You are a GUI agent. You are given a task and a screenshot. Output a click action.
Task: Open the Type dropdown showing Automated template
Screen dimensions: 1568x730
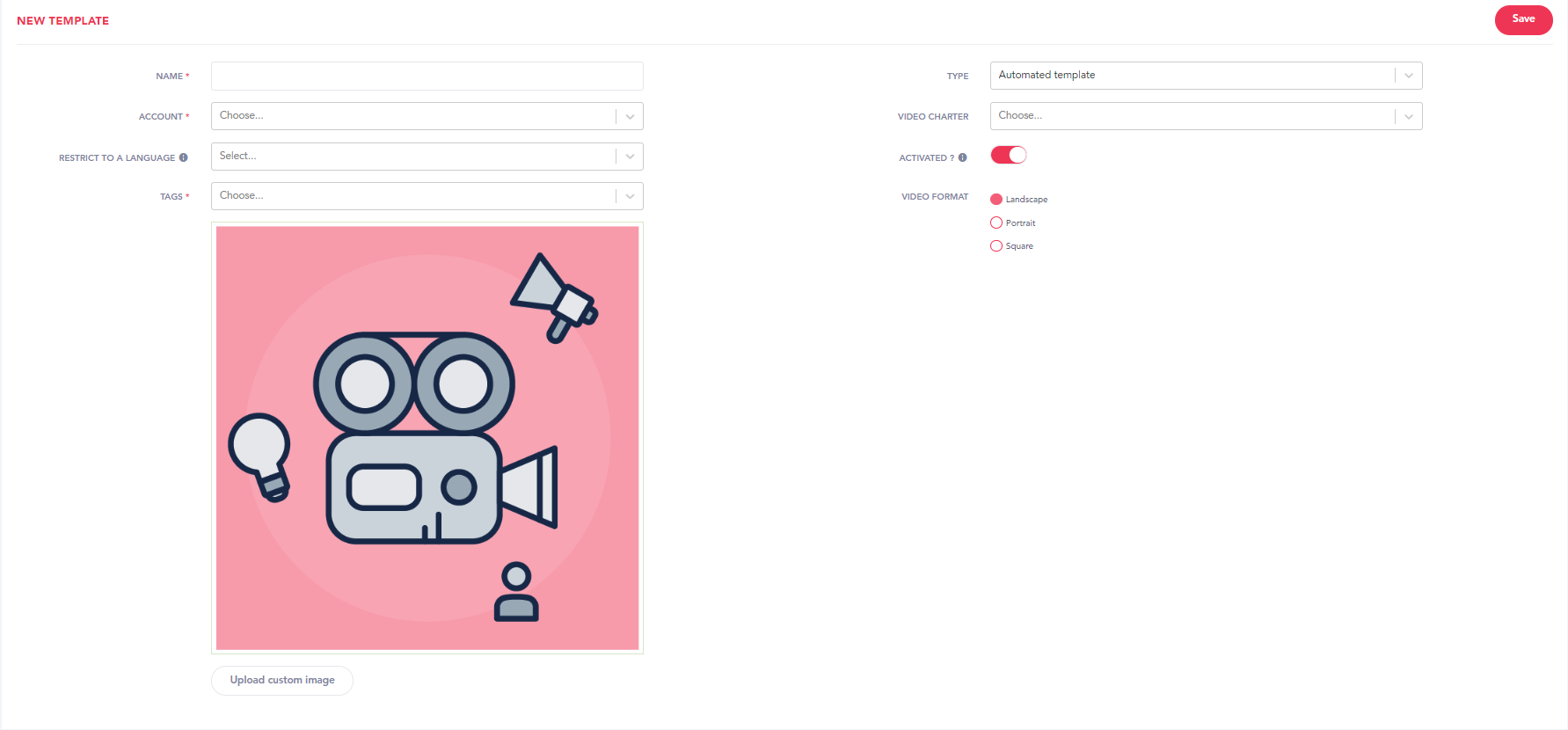[x=1206, y=76]
